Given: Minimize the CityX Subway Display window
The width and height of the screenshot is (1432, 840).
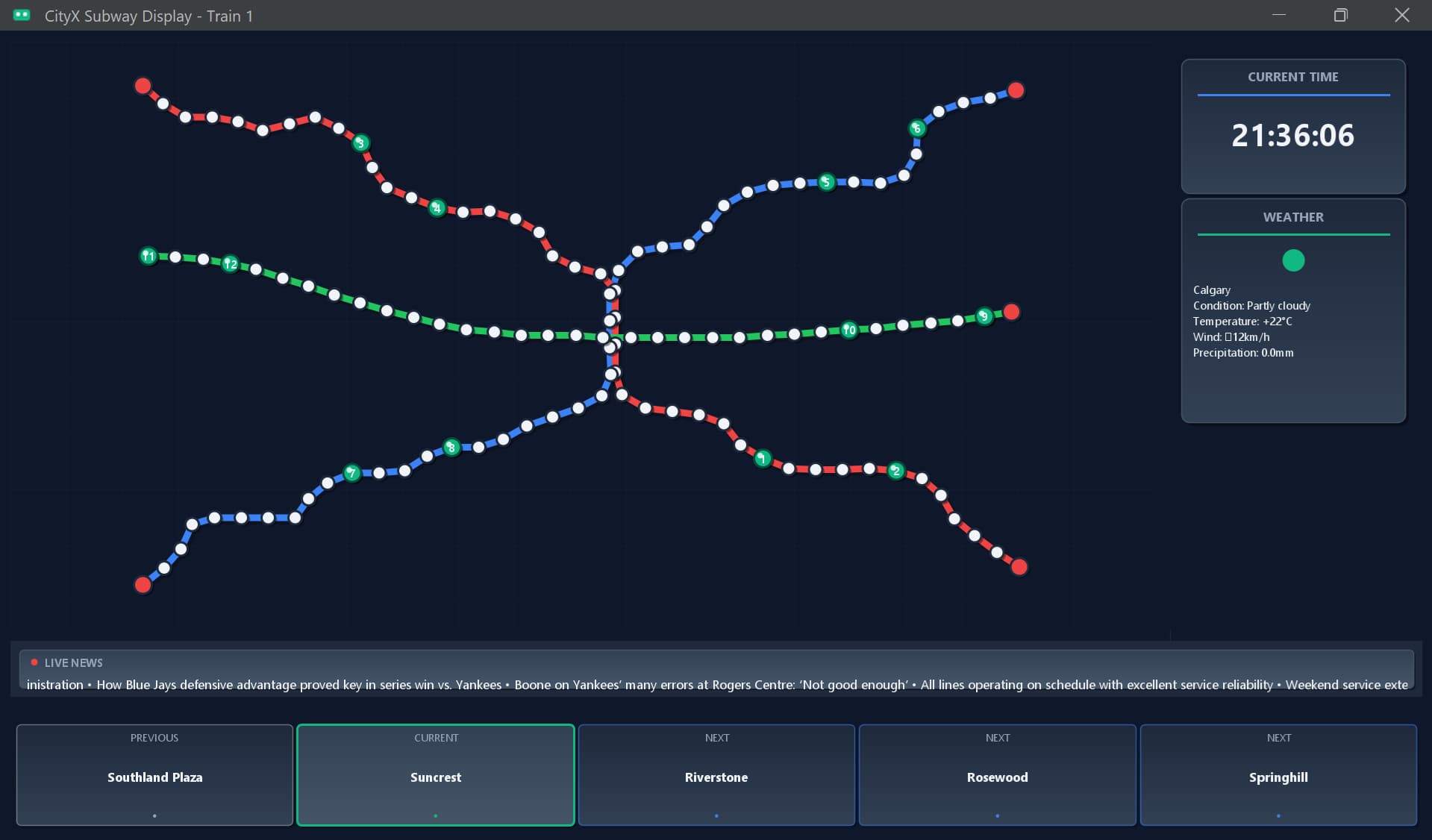Looking at the screenshot, I should click(x=1279, y=15).
